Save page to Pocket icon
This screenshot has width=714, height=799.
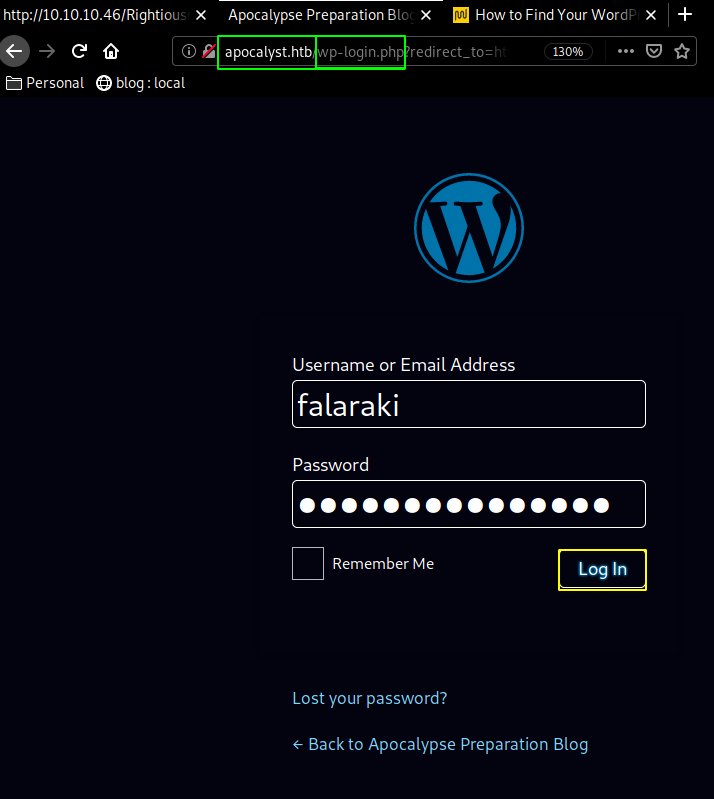coord(654,51)
